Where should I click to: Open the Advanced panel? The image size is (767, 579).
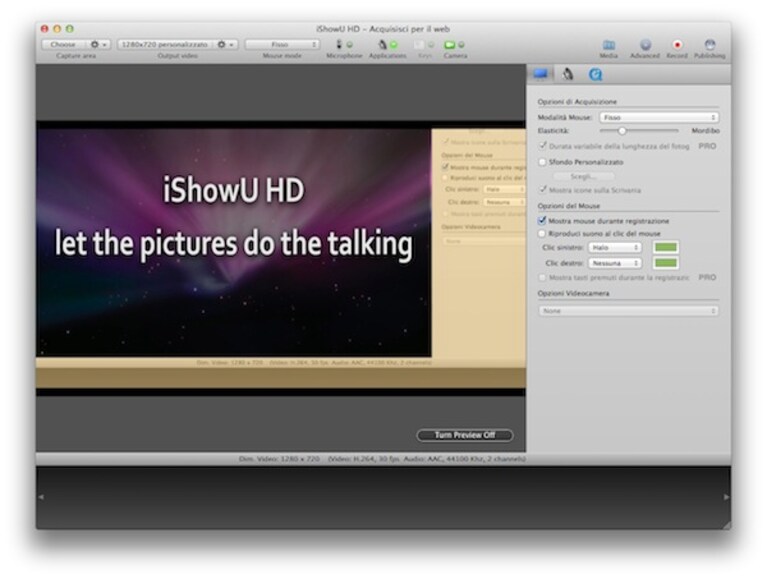(x=645, y=48)
